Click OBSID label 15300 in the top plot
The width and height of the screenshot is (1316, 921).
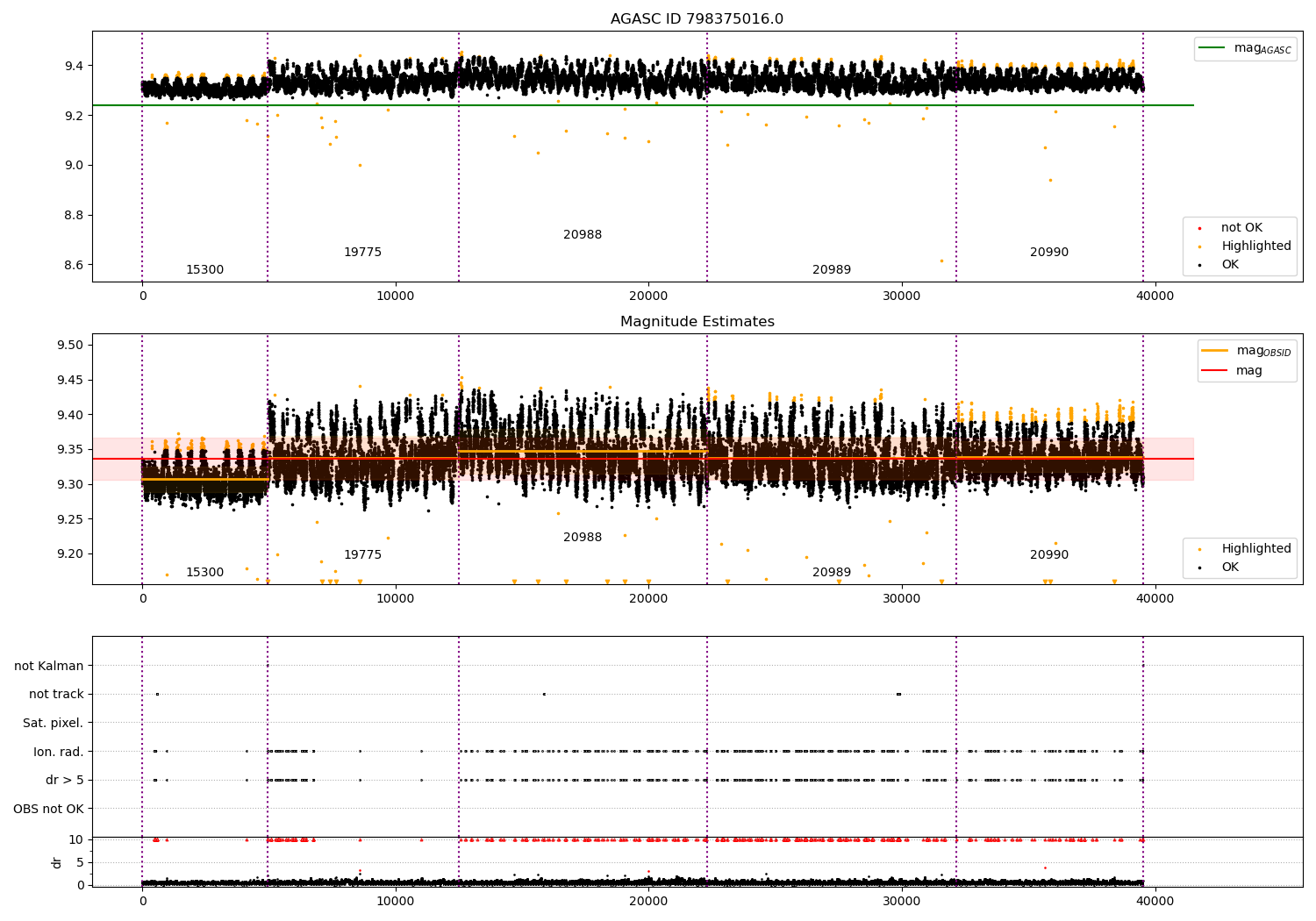[204, 270]
